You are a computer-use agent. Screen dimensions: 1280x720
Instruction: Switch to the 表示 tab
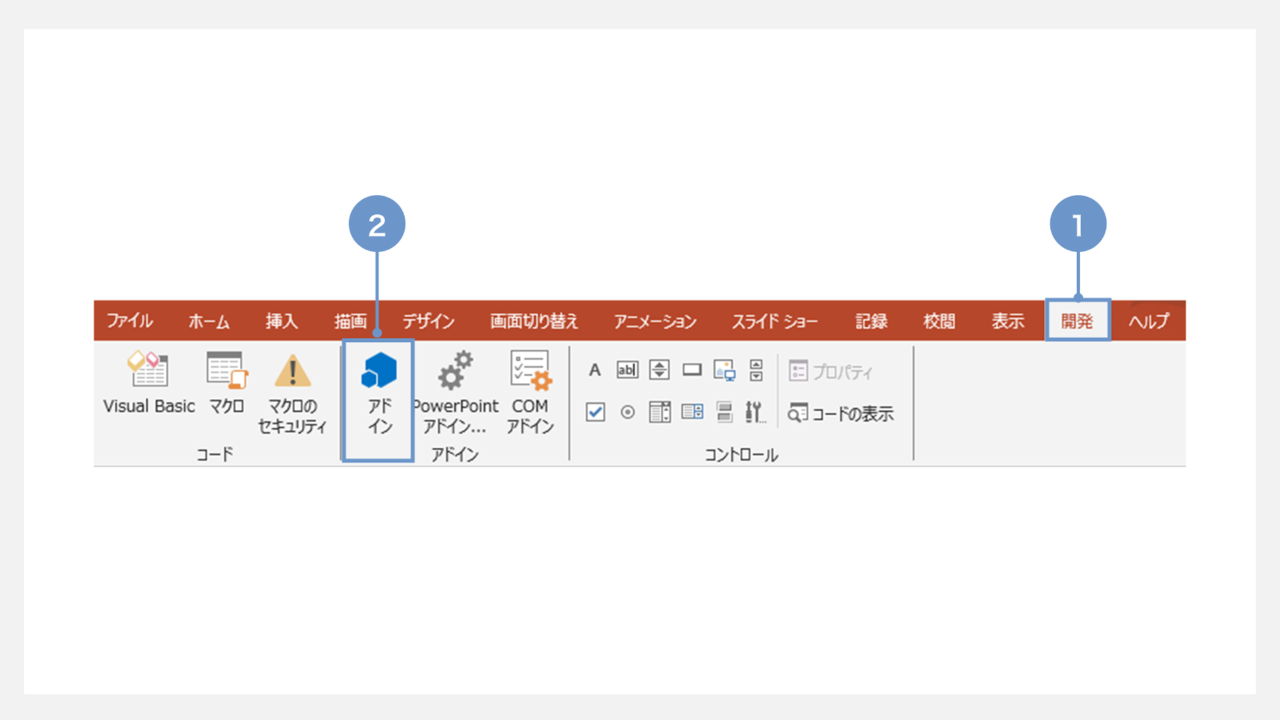click(1008, 321)
